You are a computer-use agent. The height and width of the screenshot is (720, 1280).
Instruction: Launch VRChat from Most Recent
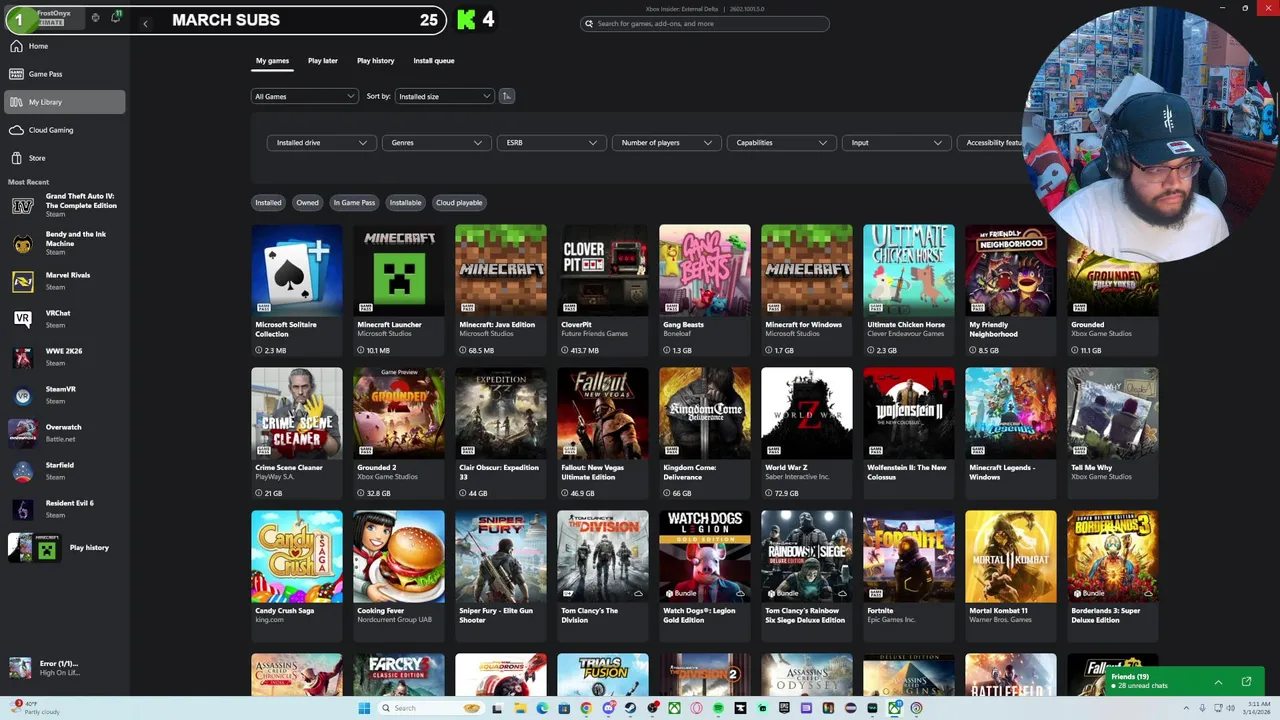pos(65,319)
